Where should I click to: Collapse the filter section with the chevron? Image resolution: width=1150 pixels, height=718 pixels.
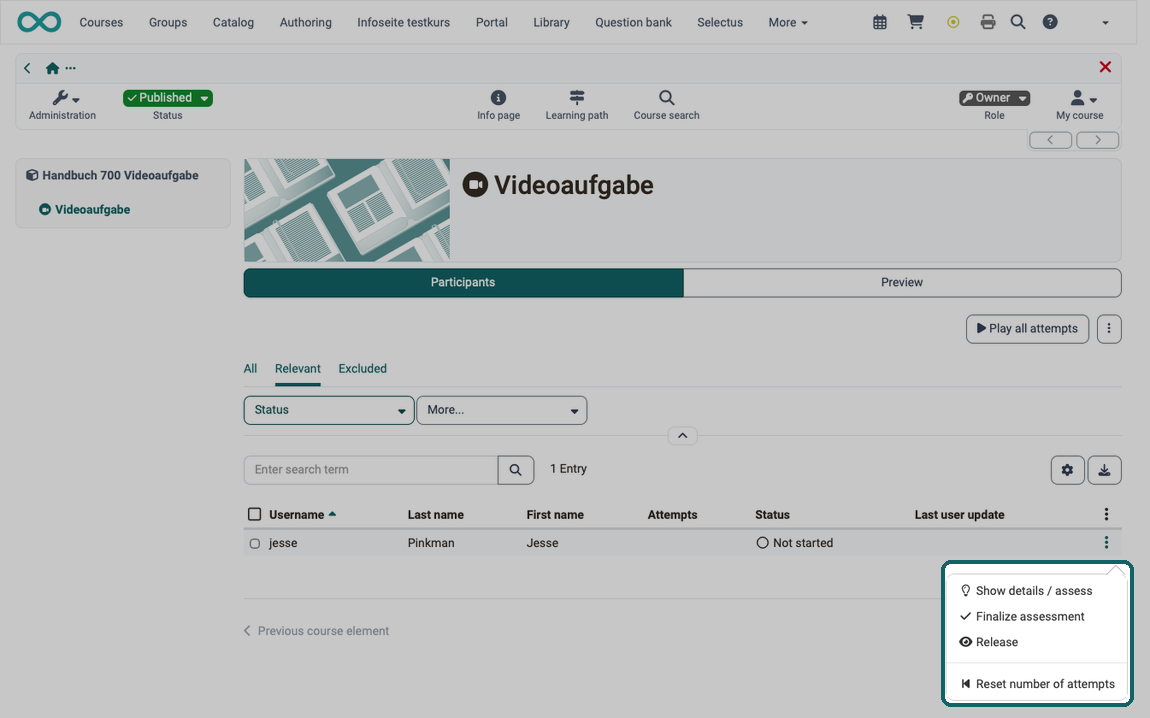(x=682, y=436)
